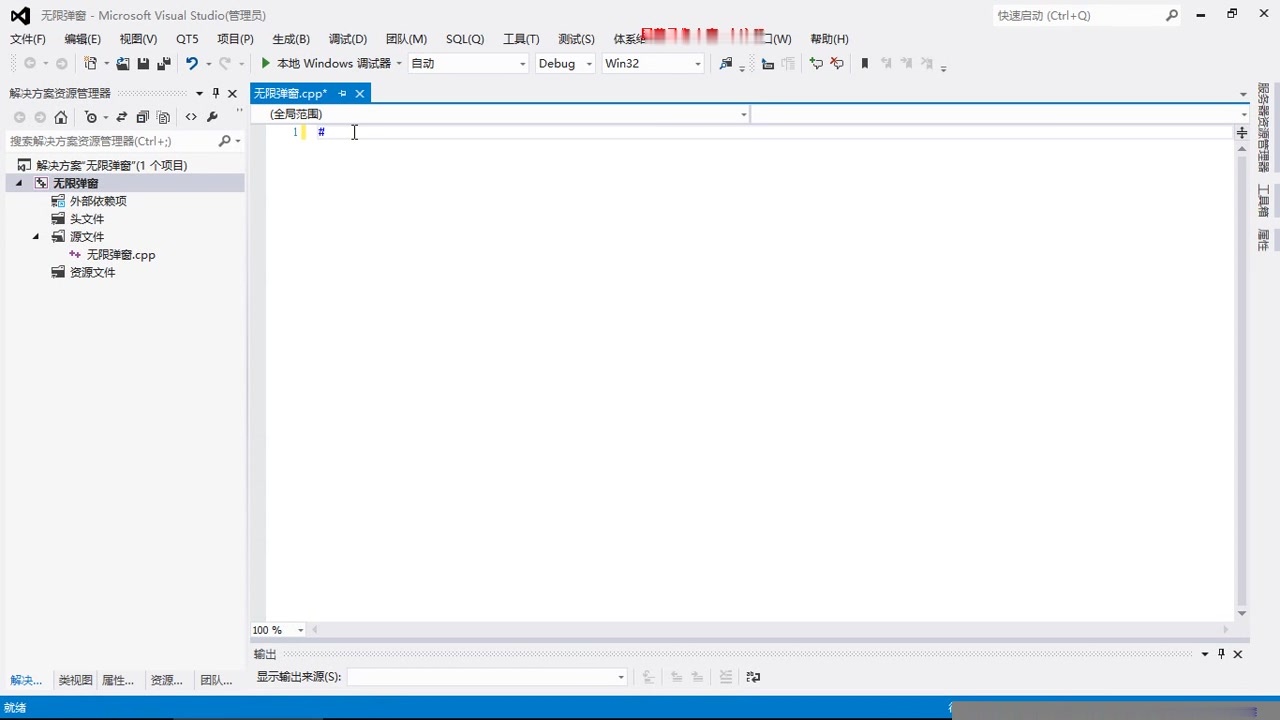Open the Solution Explorer window options arrow

(200, 93)
